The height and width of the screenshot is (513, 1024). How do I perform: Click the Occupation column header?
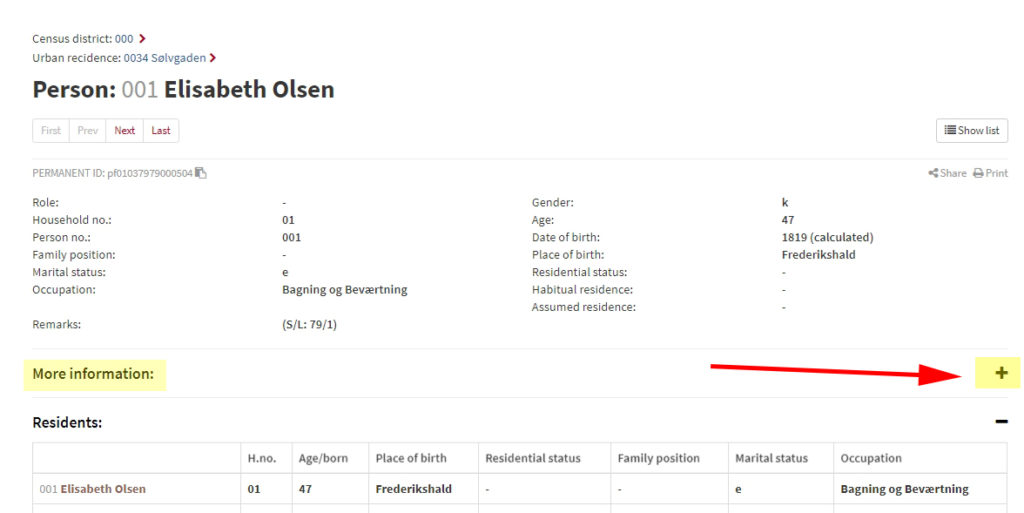[871, 458]
